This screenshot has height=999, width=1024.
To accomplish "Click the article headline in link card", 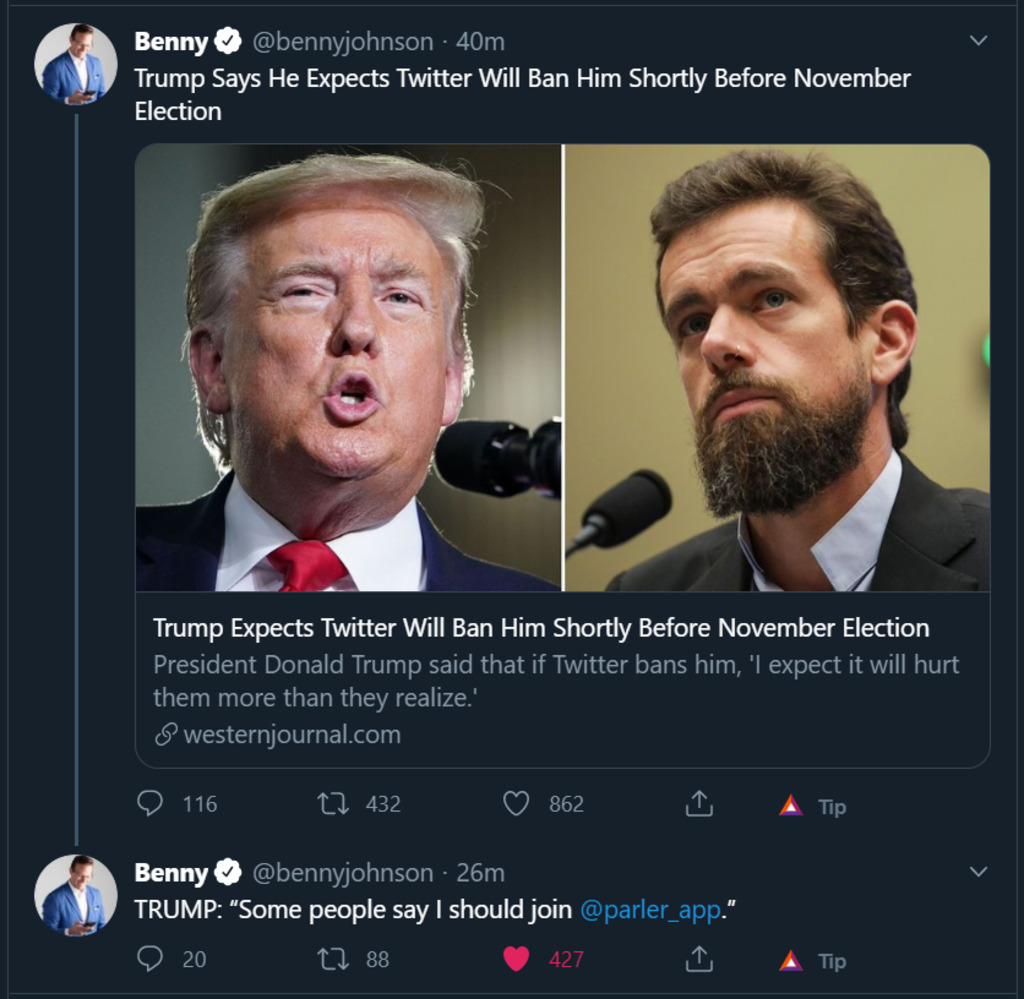I will click(x=541, y=628).
